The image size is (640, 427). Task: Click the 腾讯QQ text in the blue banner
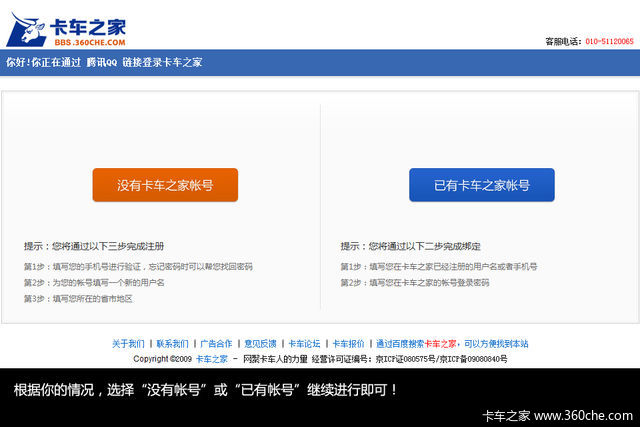(x=101, y=62)
